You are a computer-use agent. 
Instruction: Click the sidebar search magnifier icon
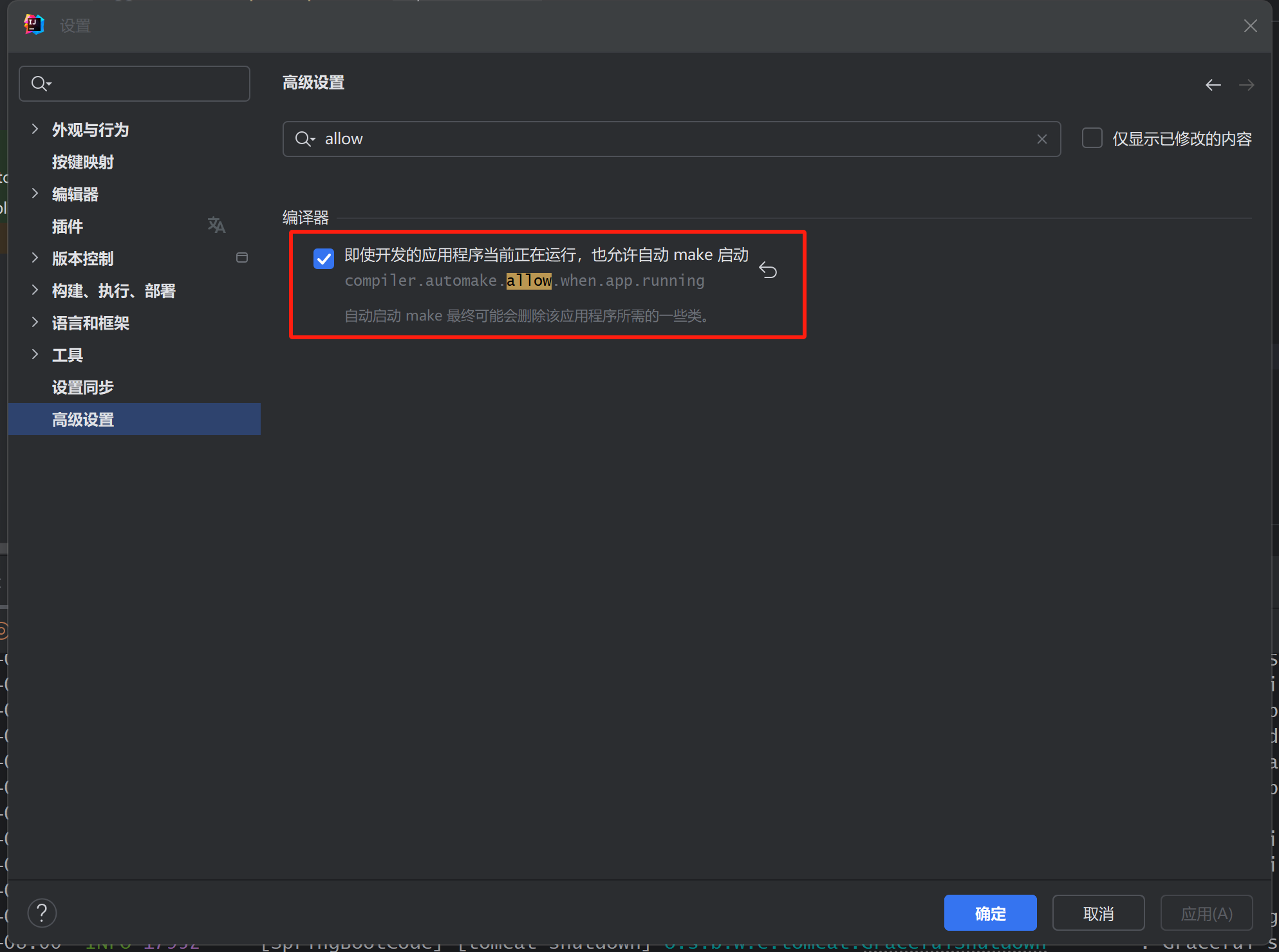pyautogui.click(x=41, y=84)
